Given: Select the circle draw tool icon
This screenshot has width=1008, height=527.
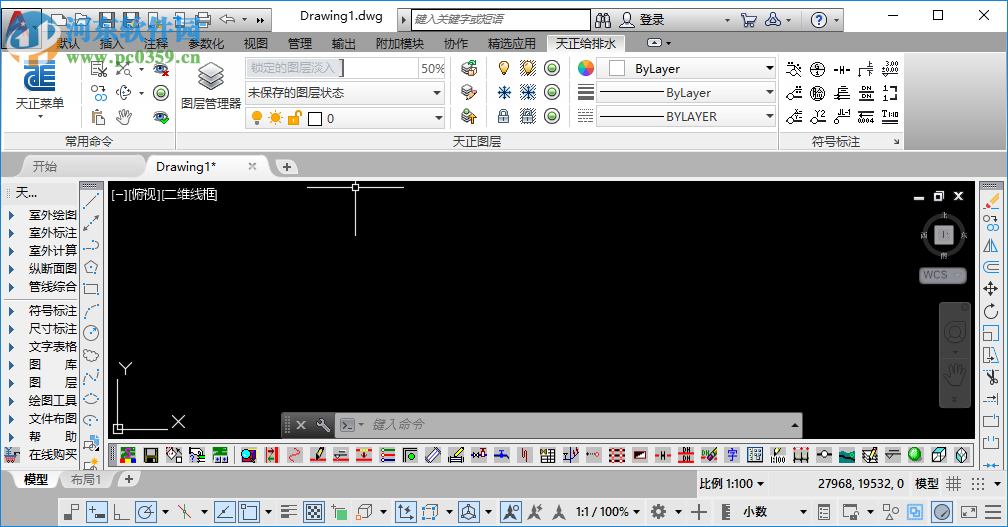Looking at the screenshot, I should point(91,332).
